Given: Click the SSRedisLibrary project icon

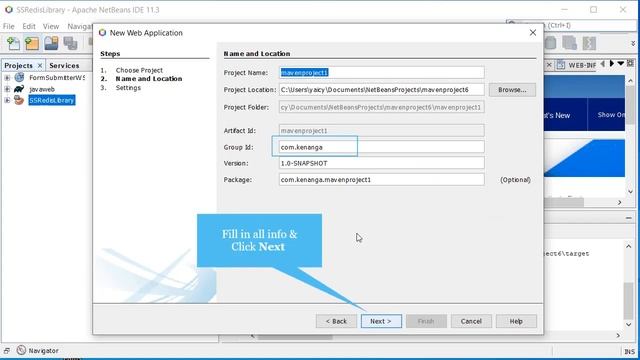Looking at the screenshot, I should pos(19,100).
